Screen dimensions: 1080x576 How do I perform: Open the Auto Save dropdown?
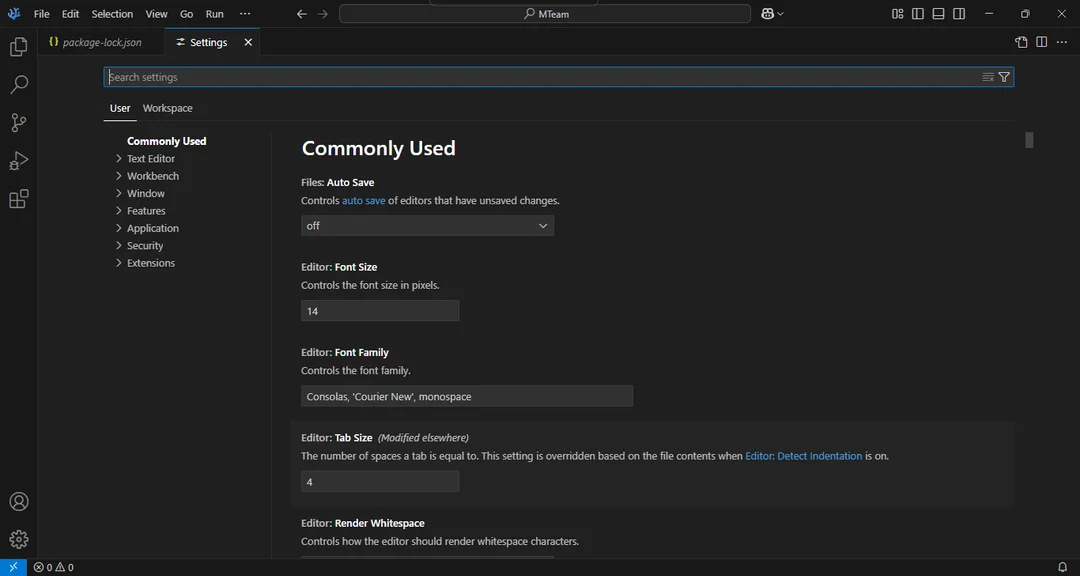pyautogui.click(x=427, y=225)
